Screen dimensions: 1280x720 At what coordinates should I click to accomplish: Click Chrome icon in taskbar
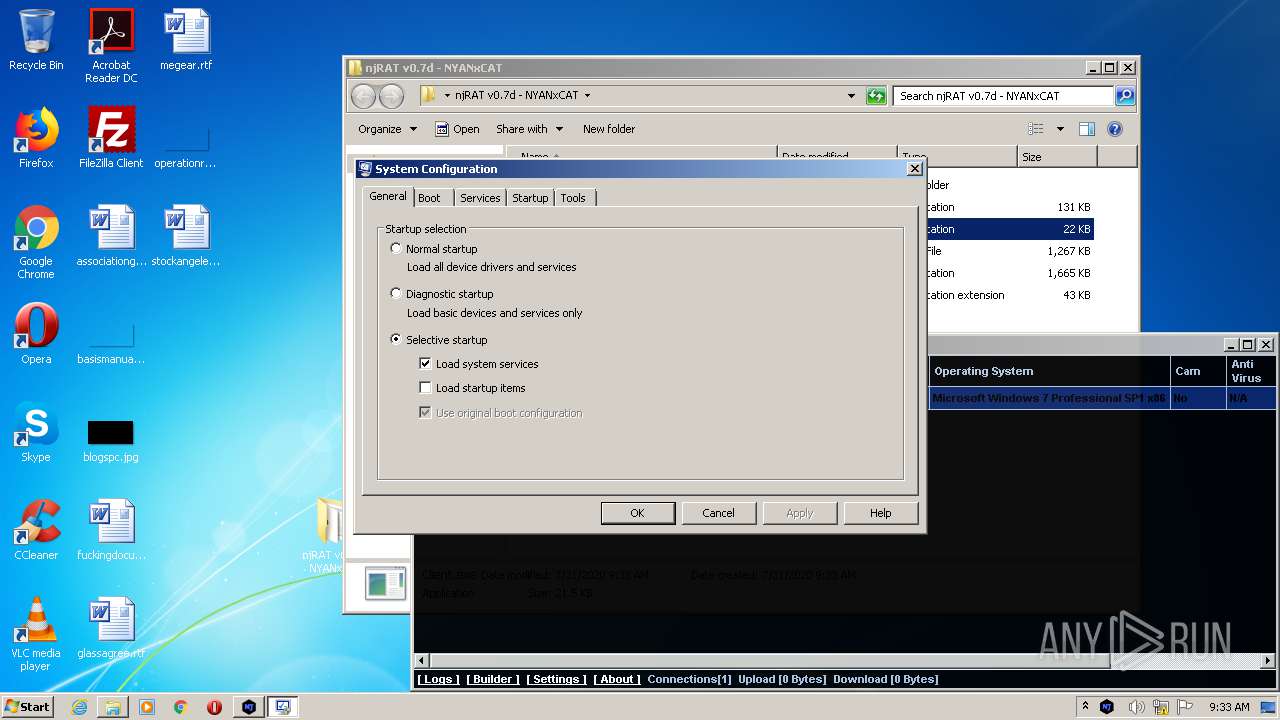click(181, 706)
